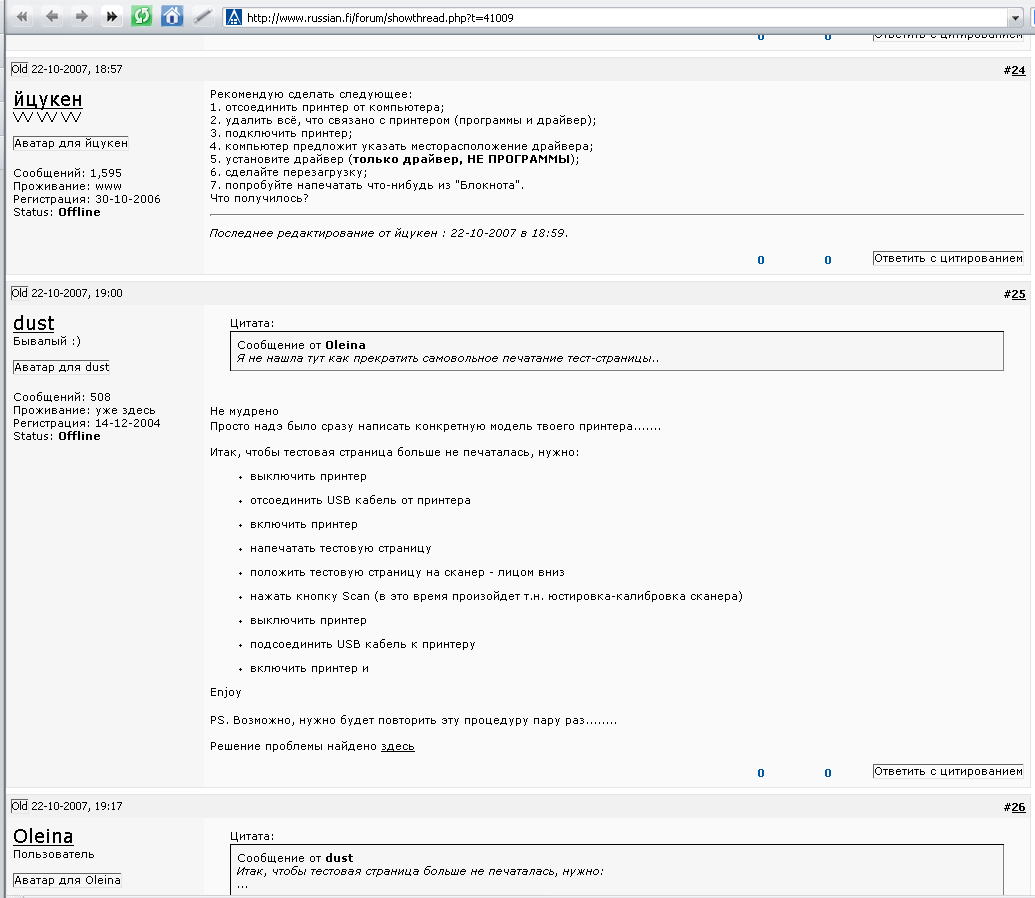Click 'Enjoy' text in dust's post
This screenshot has height=898, width=1035.
pos(226,692)
